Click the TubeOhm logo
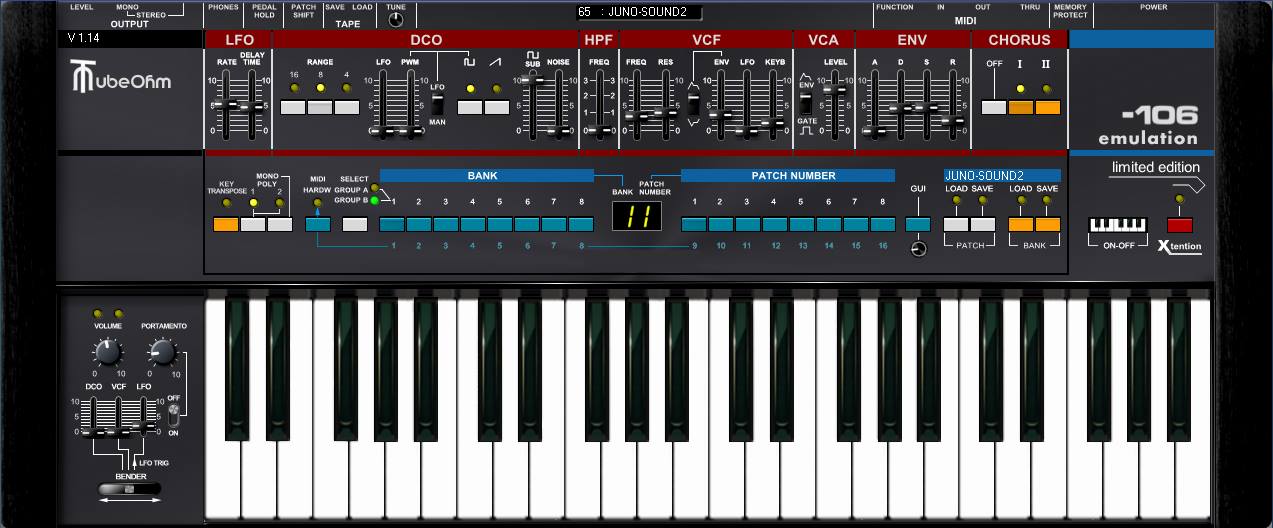 [x=120, y=78]
